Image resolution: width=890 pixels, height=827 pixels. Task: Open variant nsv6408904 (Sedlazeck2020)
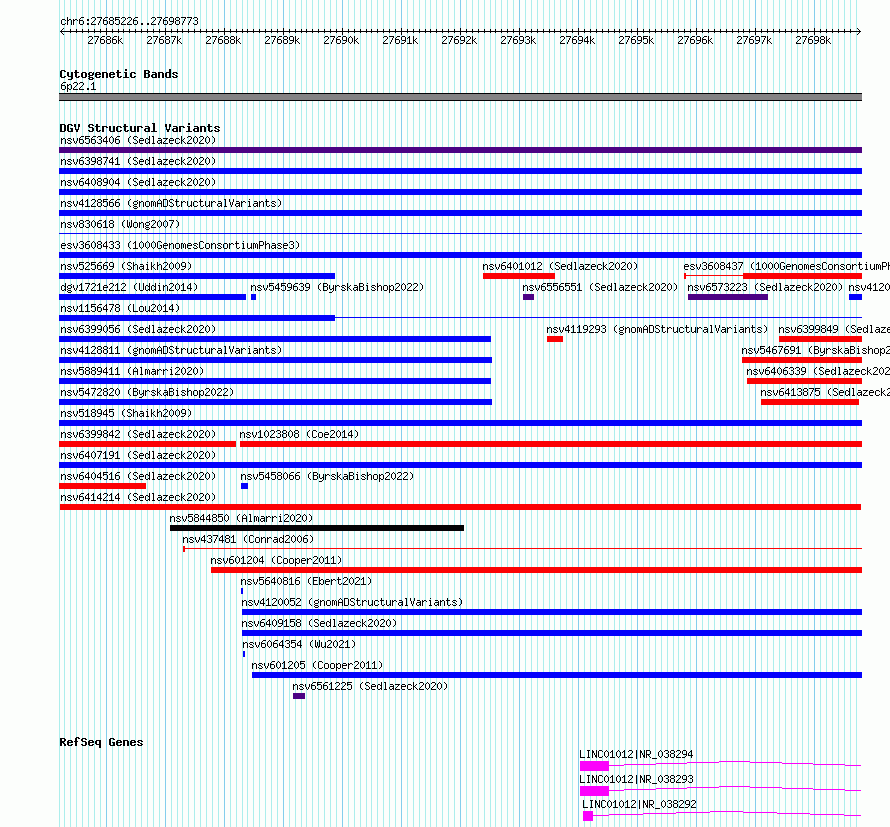click(138, 182)
